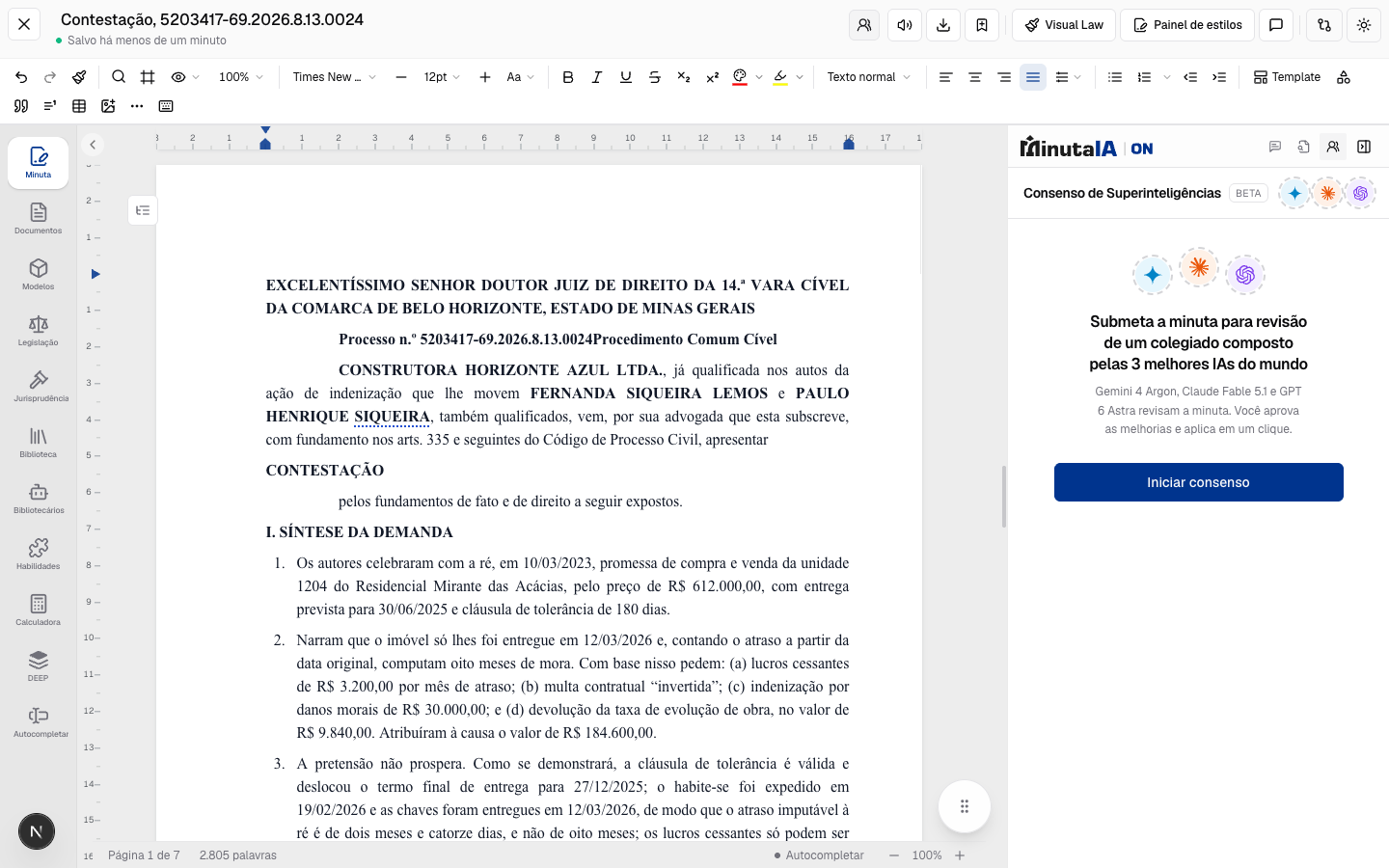Image resolution: width=1389 pixels, height=868 pixels.
Task: Click the format painter brush icon
Action: coord(79,77)
